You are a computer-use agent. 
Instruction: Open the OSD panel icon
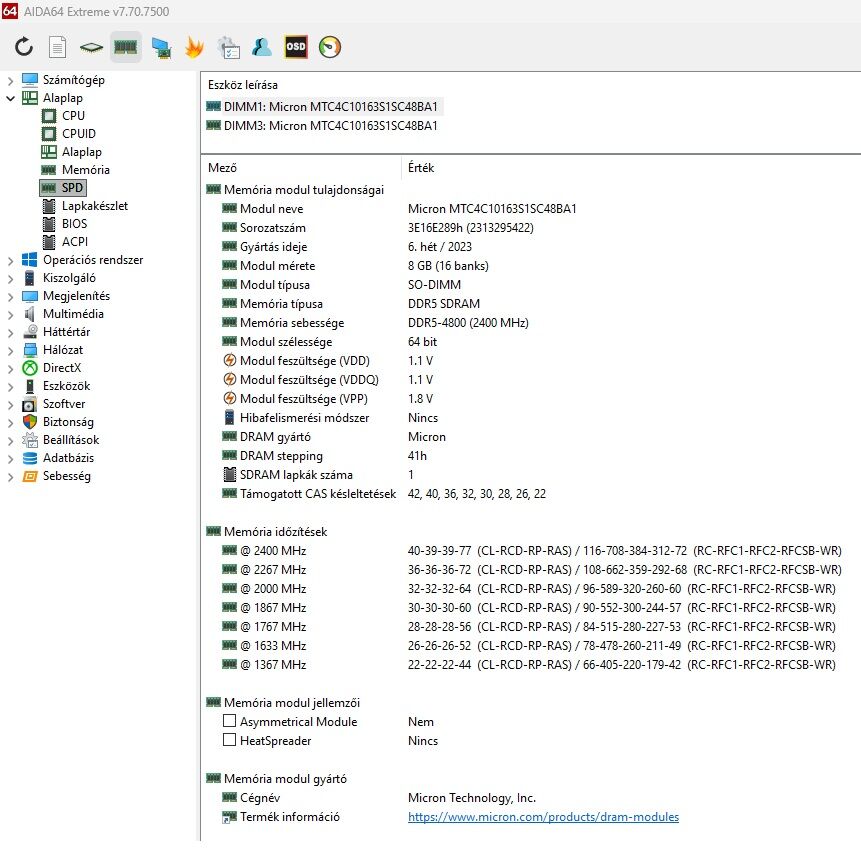[296, 47]
